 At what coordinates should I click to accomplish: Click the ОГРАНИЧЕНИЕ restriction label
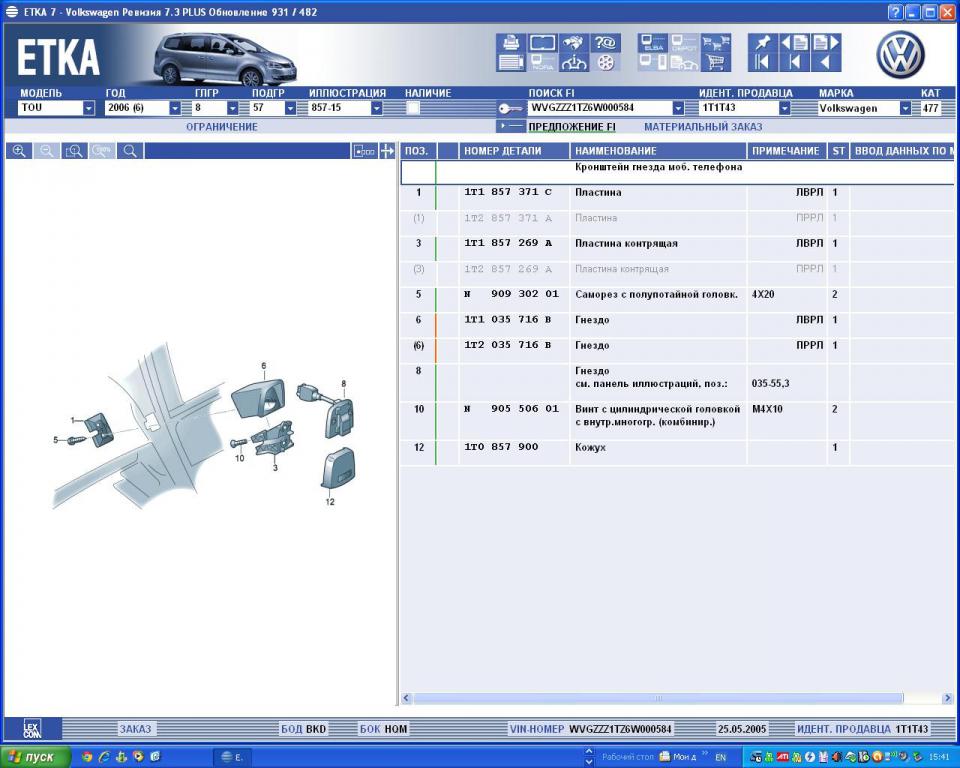(x=222, y=127)
